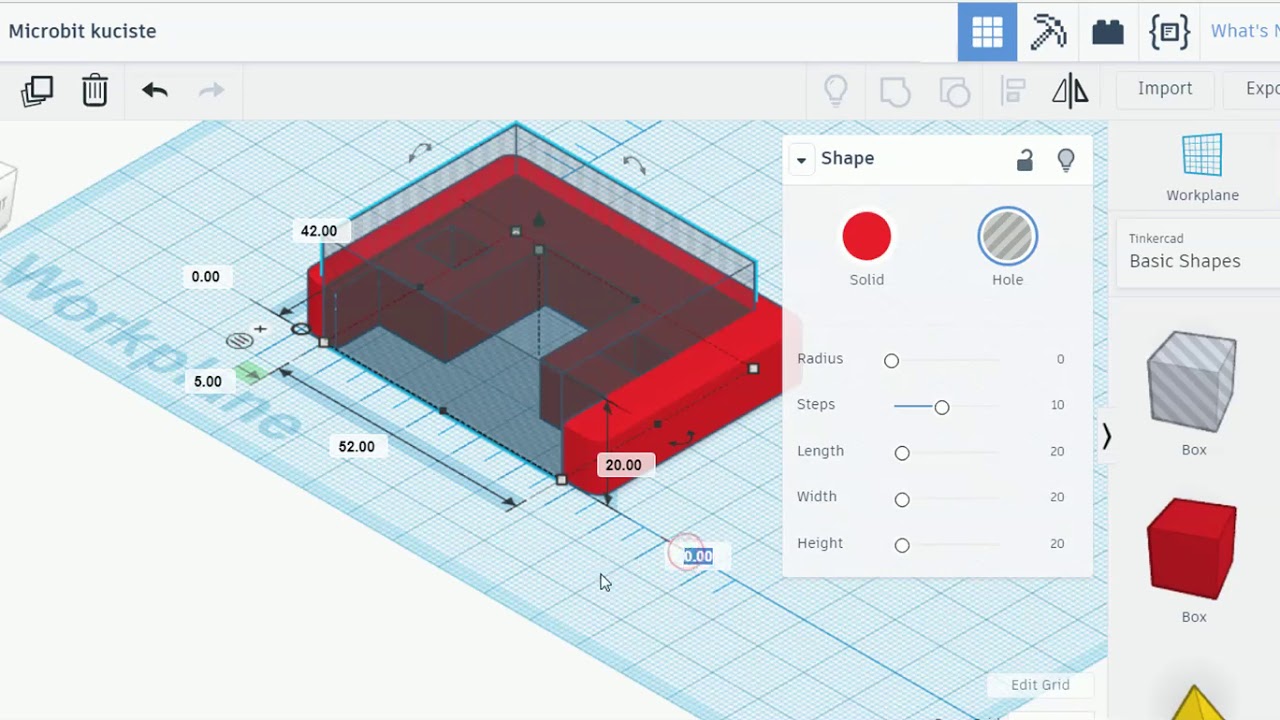
Task: Open the What's New link
Action: click(x=1244, y=32)
